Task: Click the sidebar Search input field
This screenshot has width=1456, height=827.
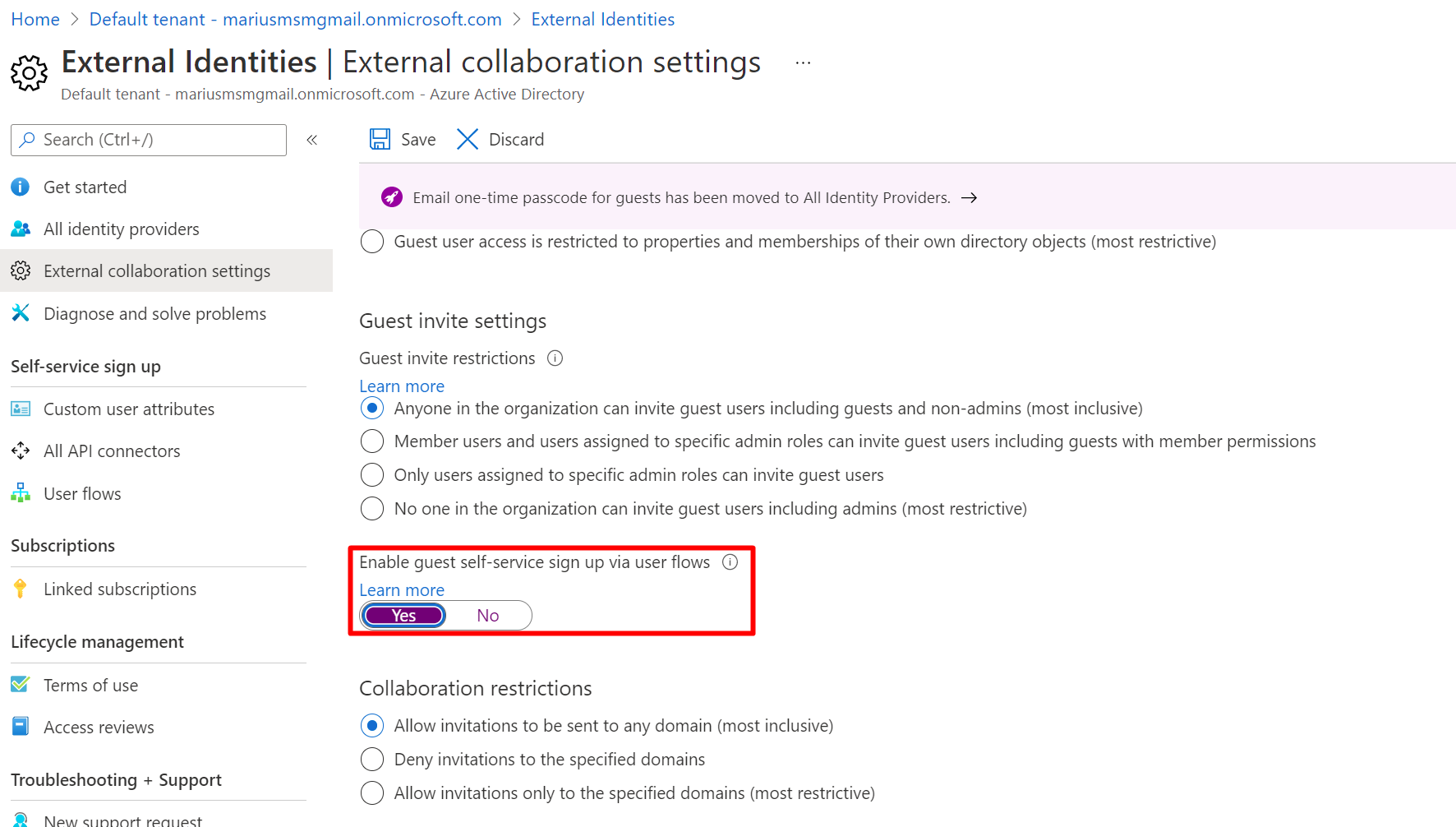Action: [156, 140]
